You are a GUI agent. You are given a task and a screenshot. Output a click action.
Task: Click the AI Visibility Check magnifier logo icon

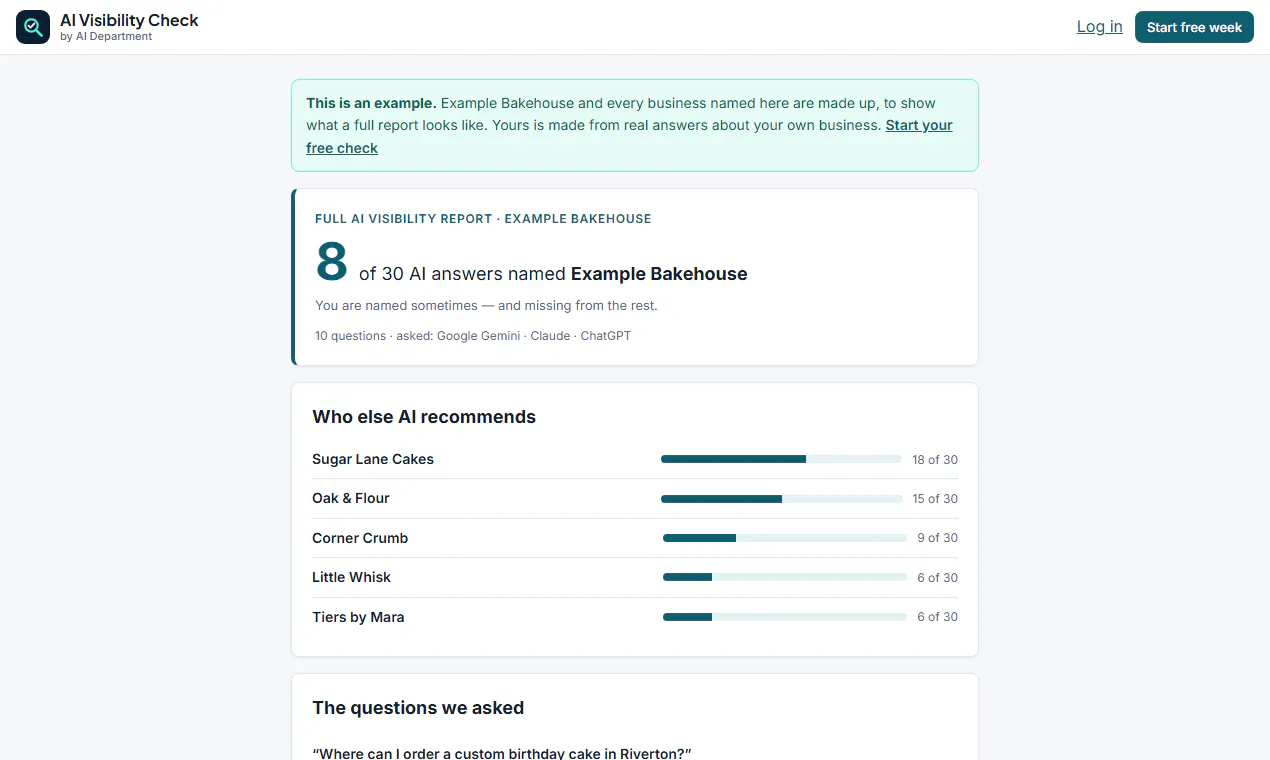(33, 27)
